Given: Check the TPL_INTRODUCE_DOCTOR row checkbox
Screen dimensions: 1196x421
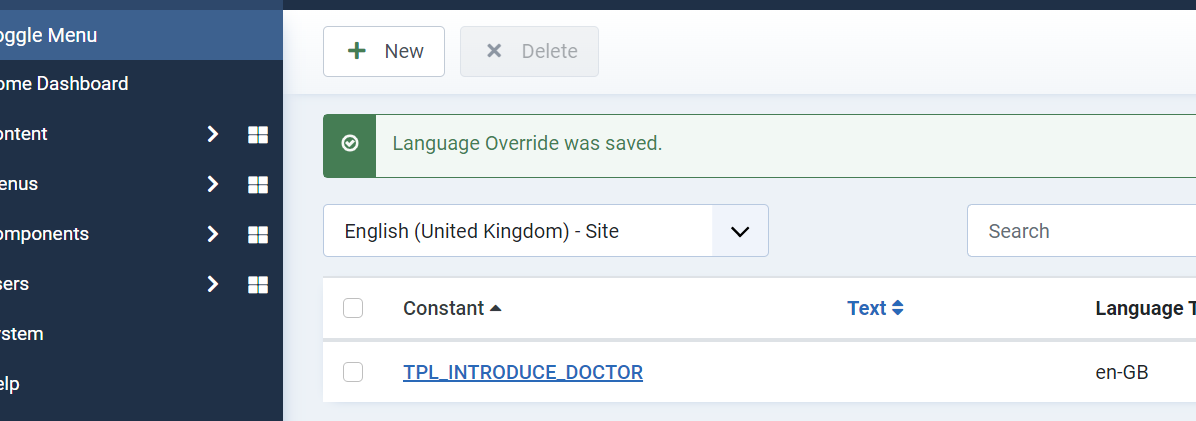Looking at the screenshot, I should (x=353, y=372).
